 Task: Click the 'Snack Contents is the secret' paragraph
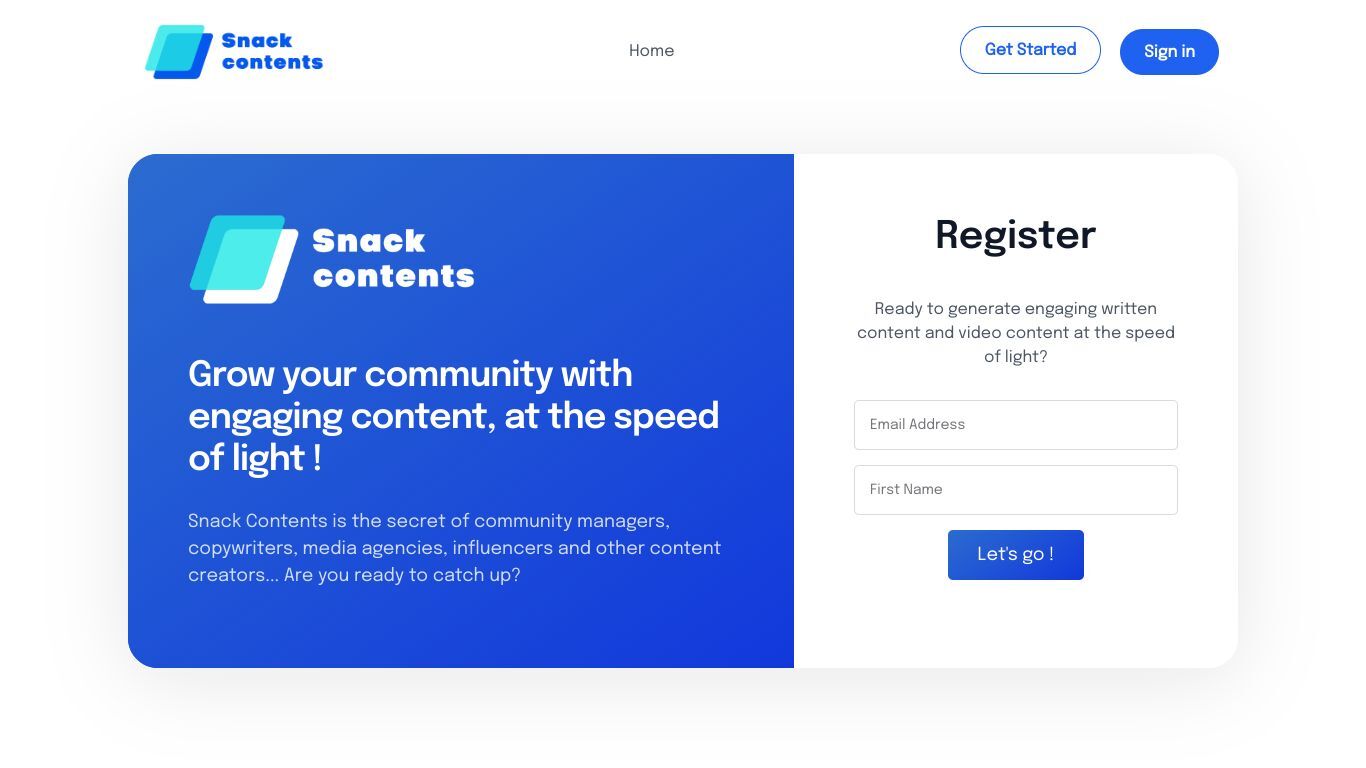(x=454, y=548)
